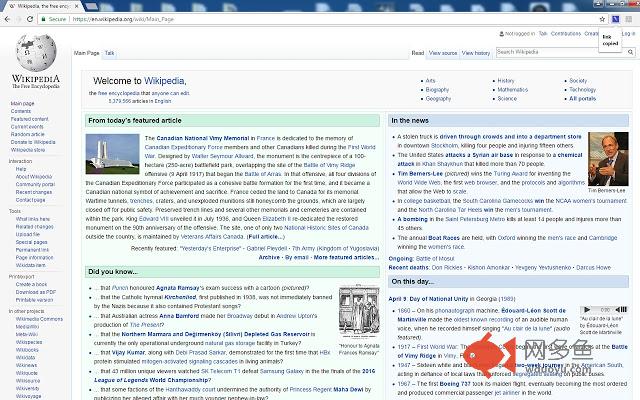Open the History portal link
Screen dimensions: 640x400
(506, 81)
